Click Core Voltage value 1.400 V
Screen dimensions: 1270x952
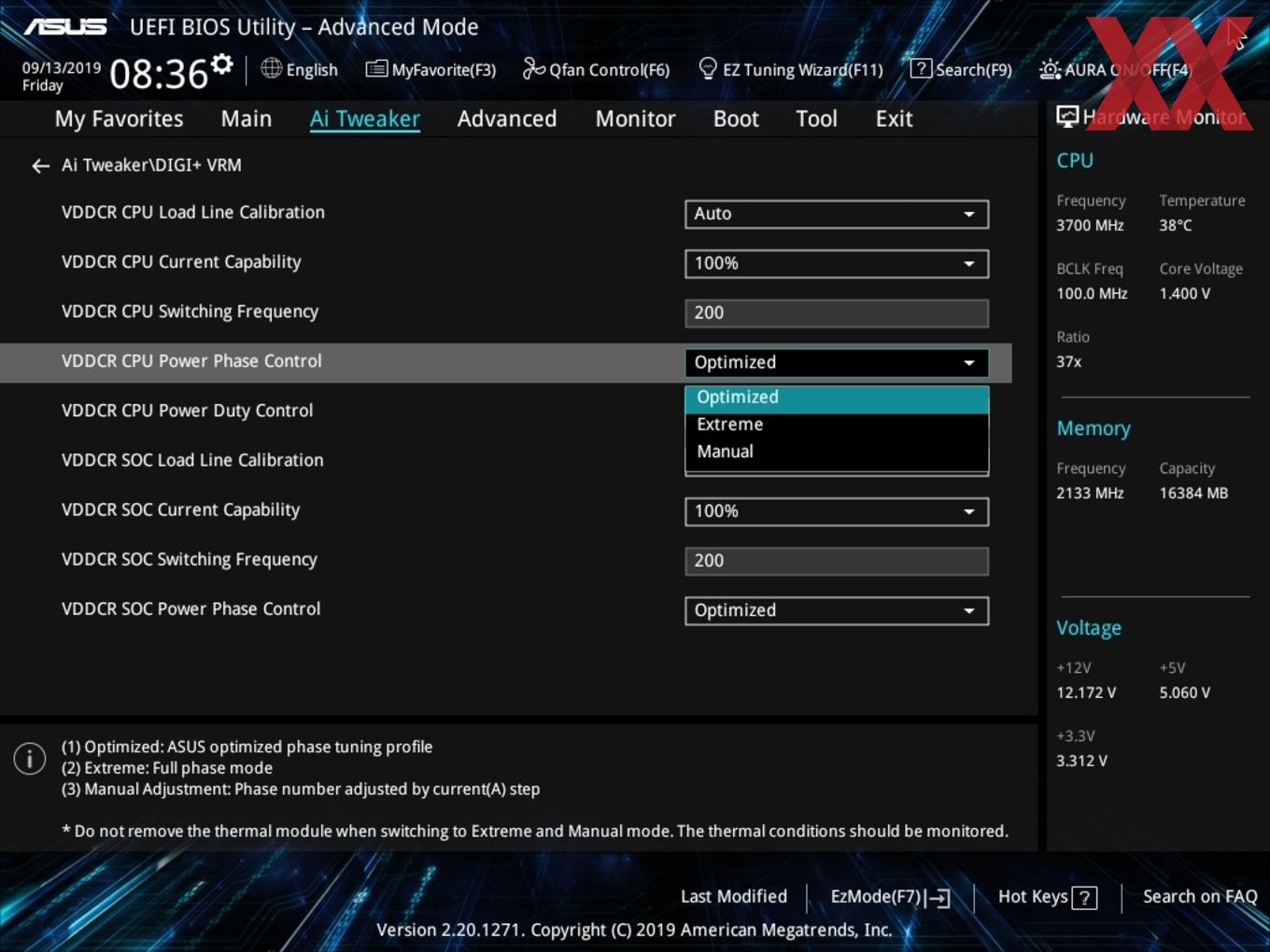pos(1185,294)
